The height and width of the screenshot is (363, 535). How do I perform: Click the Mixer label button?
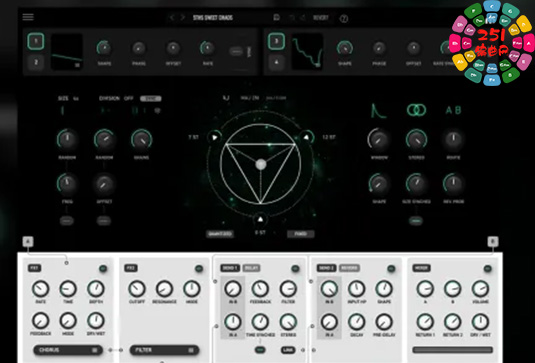click(x=421, y=268)
